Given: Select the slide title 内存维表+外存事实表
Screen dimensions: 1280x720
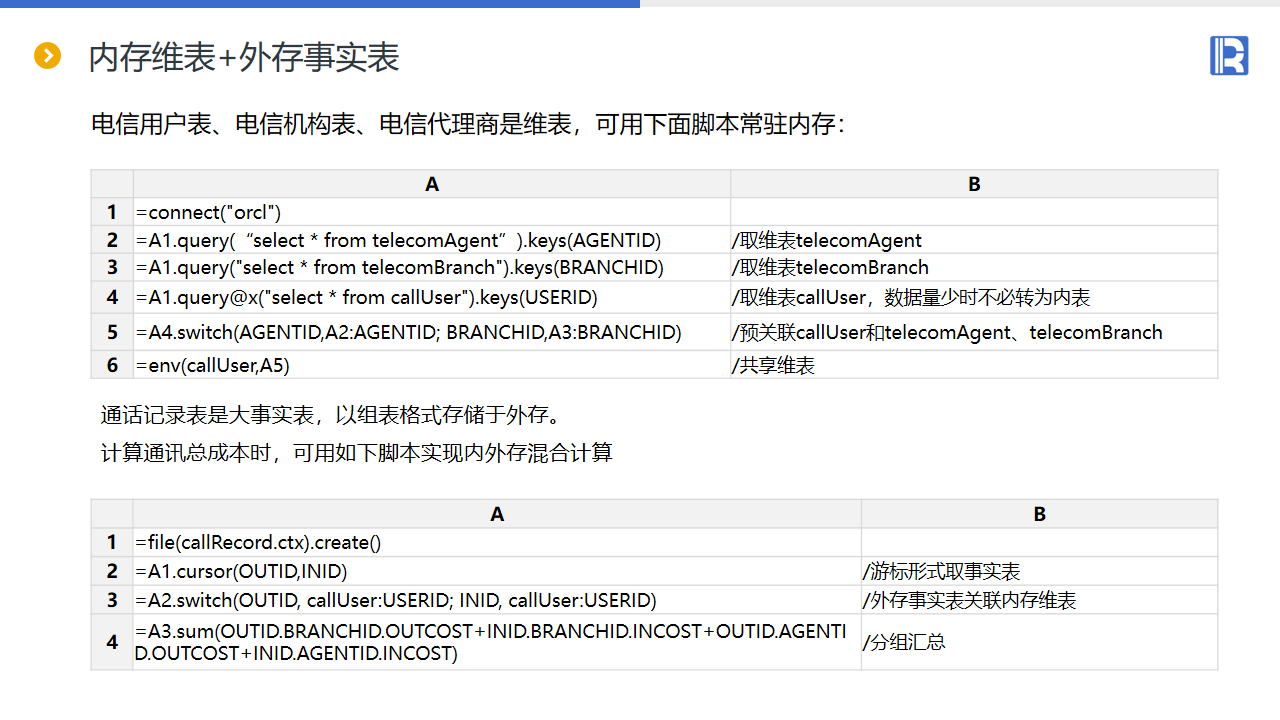Looking at the screenshot, I should coord(244,57).
